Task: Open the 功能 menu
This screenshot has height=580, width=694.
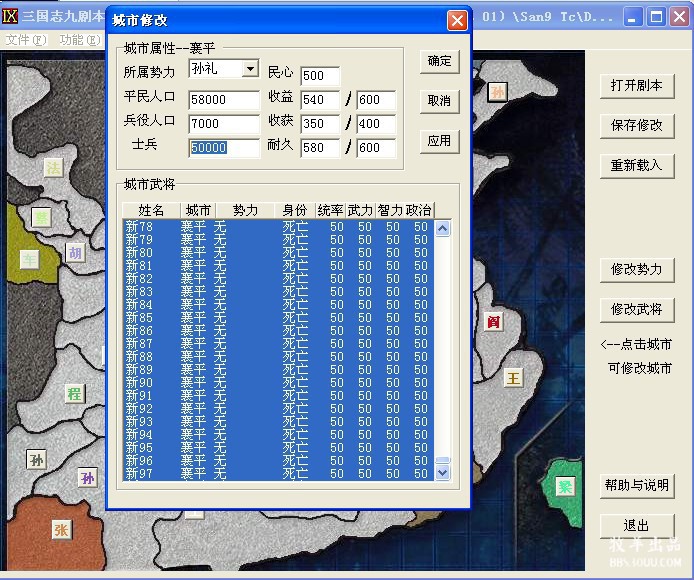Action: (x=80, y=40)
